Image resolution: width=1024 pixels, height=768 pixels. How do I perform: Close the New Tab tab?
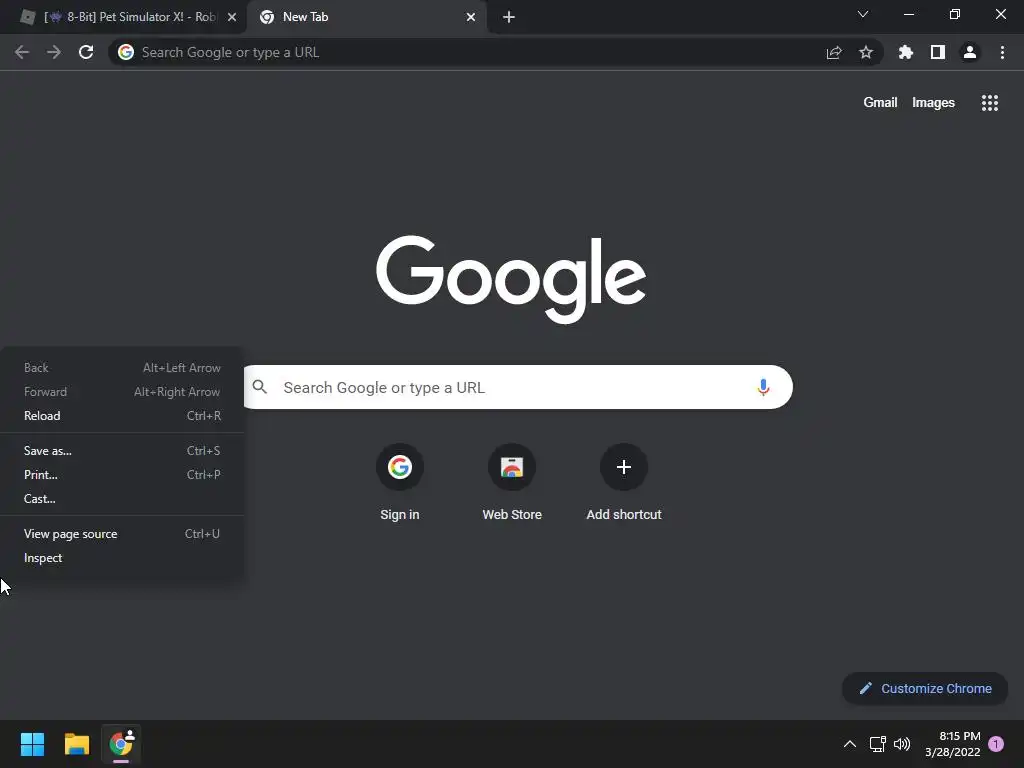[471, 17]
